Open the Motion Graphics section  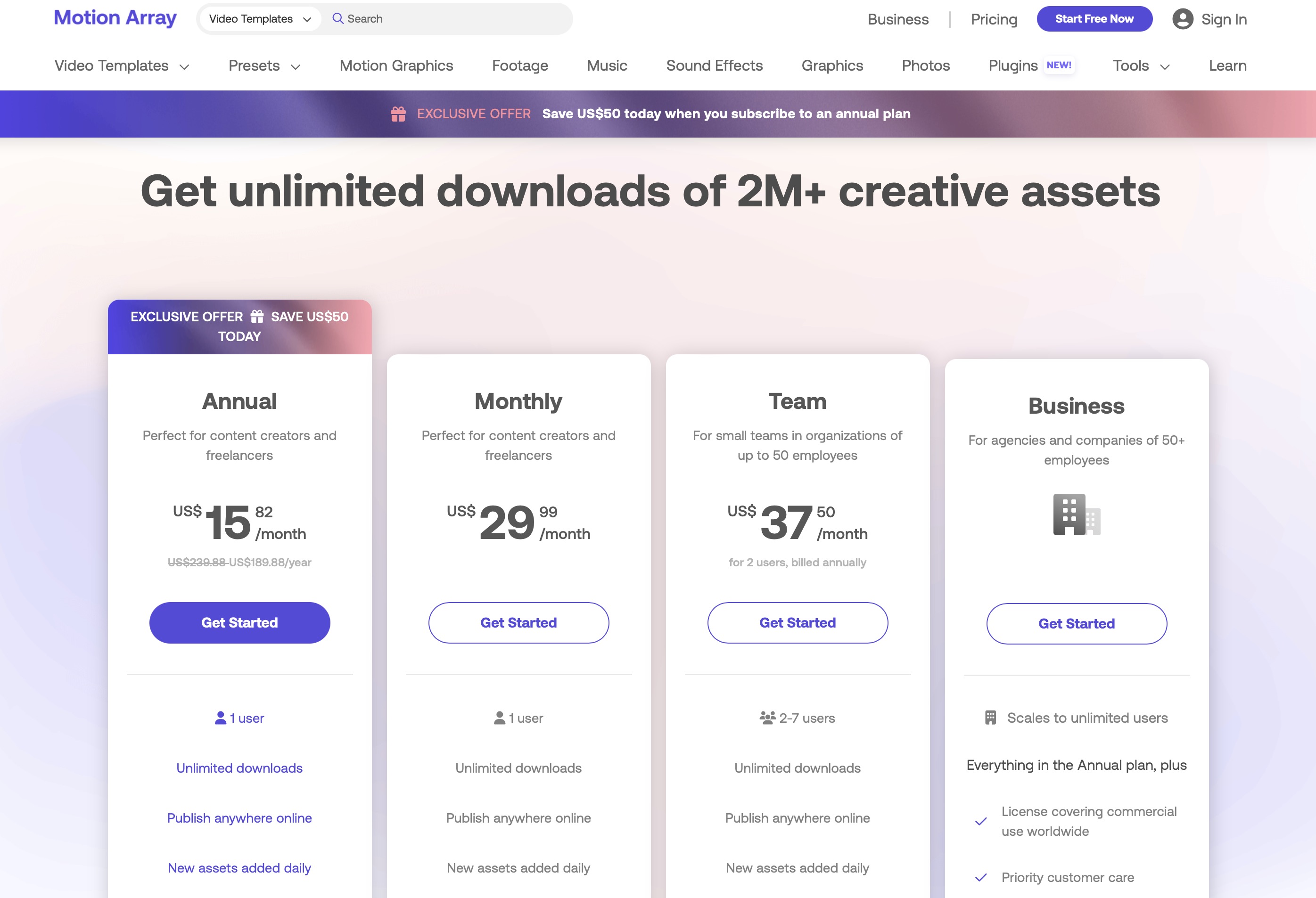[396, 65]
